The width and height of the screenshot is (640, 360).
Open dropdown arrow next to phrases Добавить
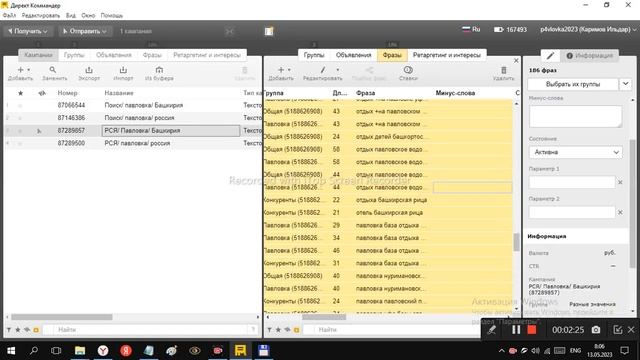coord(289,70)
